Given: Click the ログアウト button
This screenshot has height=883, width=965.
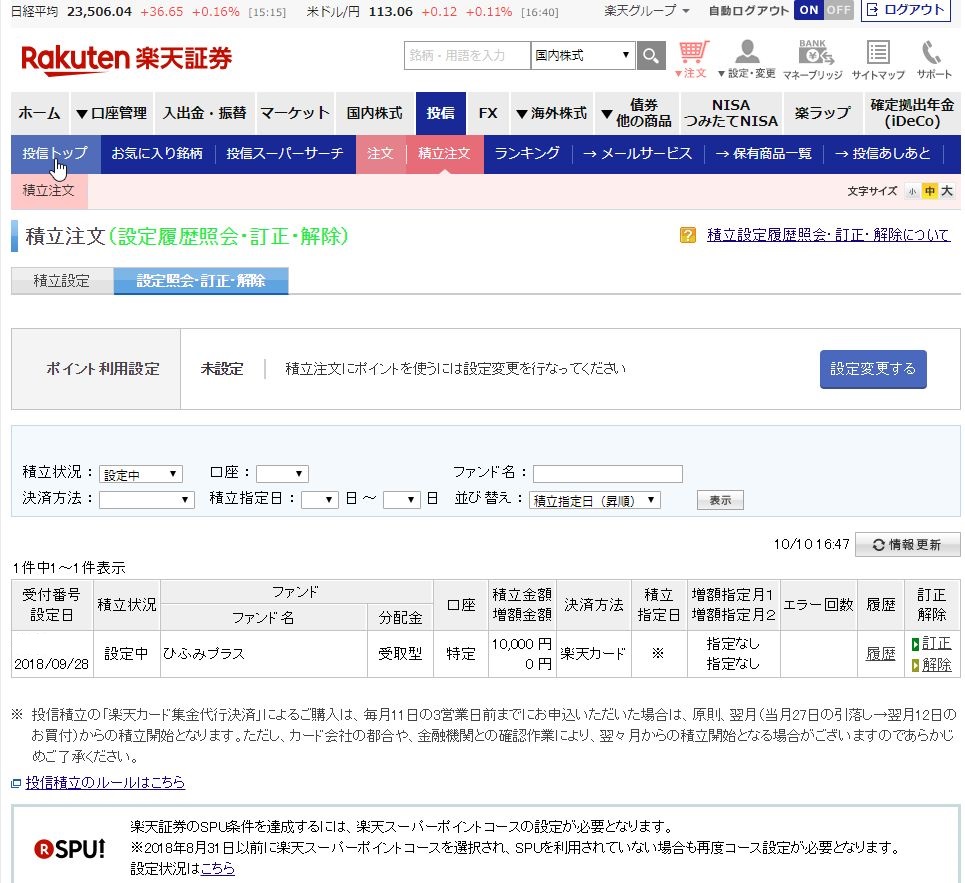Looking at the screenshot, I should pyautogui.click(x=906, y=10).
